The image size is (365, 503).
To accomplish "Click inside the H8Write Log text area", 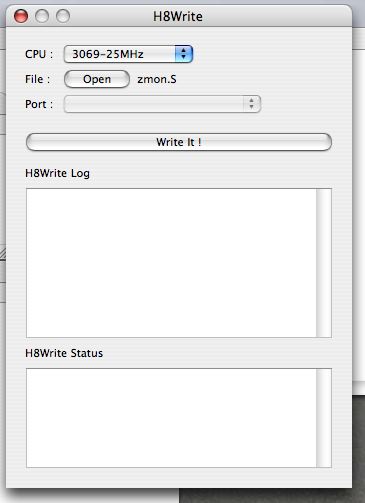I will pyautogui.click(x=171, y=263).
